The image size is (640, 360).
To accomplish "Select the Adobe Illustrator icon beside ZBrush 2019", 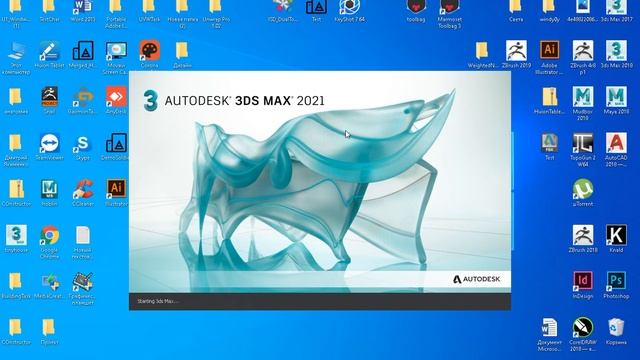I will coord(549,57).
